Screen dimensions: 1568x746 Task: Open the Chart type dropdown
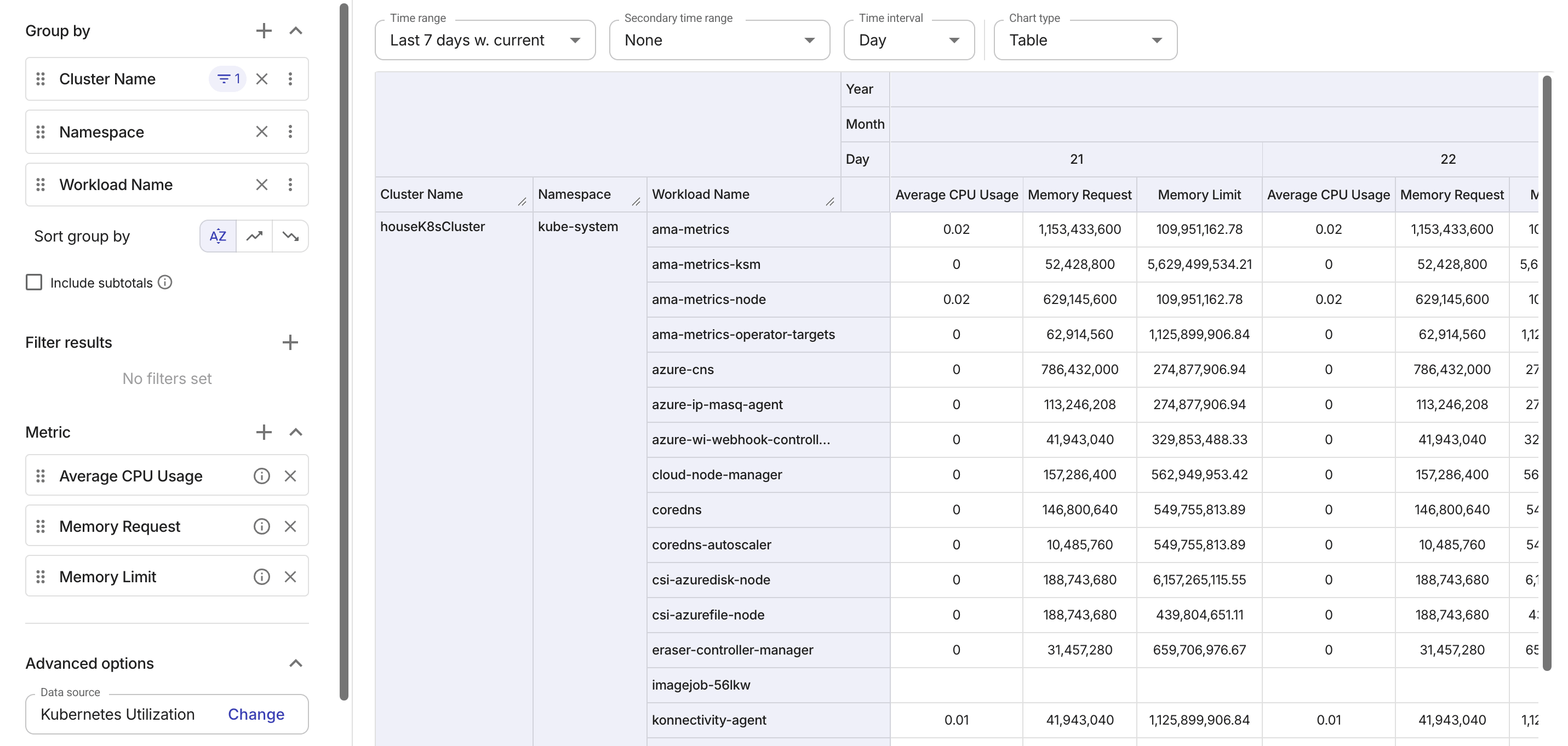point(1085,40)
